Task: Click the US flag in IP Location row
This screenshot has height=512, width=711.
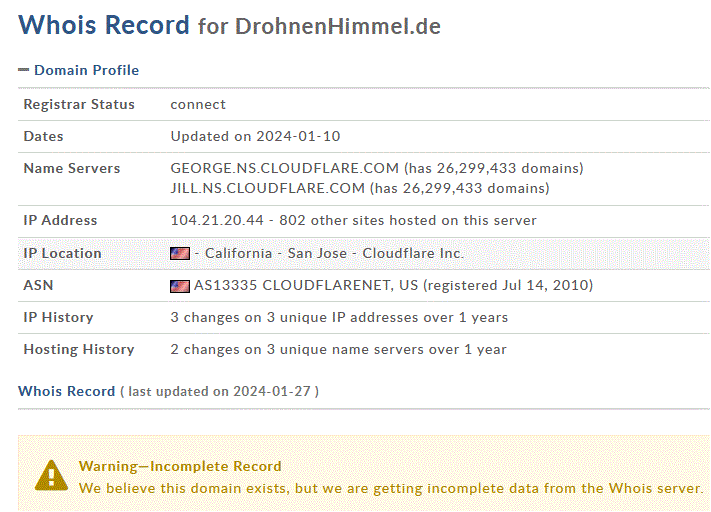Action: 180,253
